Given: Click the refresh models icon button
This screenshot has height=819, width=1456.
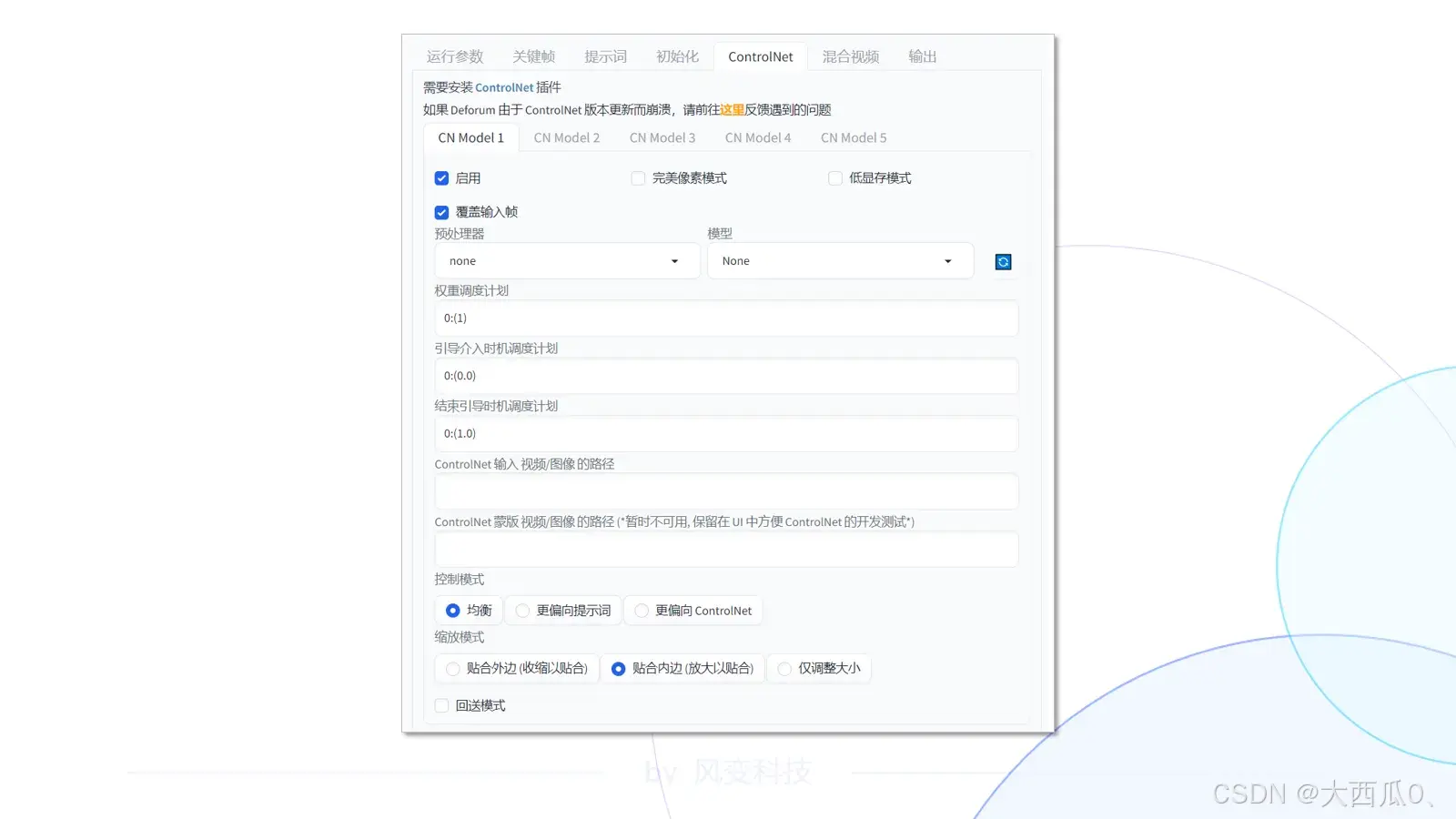Looking at the screenshot, I should pos(1003,262).
